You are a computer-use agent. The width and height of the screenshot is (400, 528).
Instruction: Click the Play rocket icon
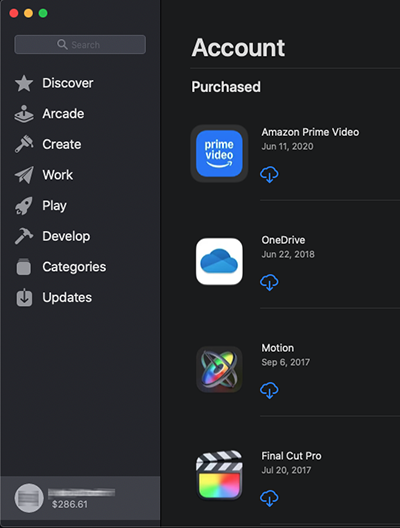(24, 205)
